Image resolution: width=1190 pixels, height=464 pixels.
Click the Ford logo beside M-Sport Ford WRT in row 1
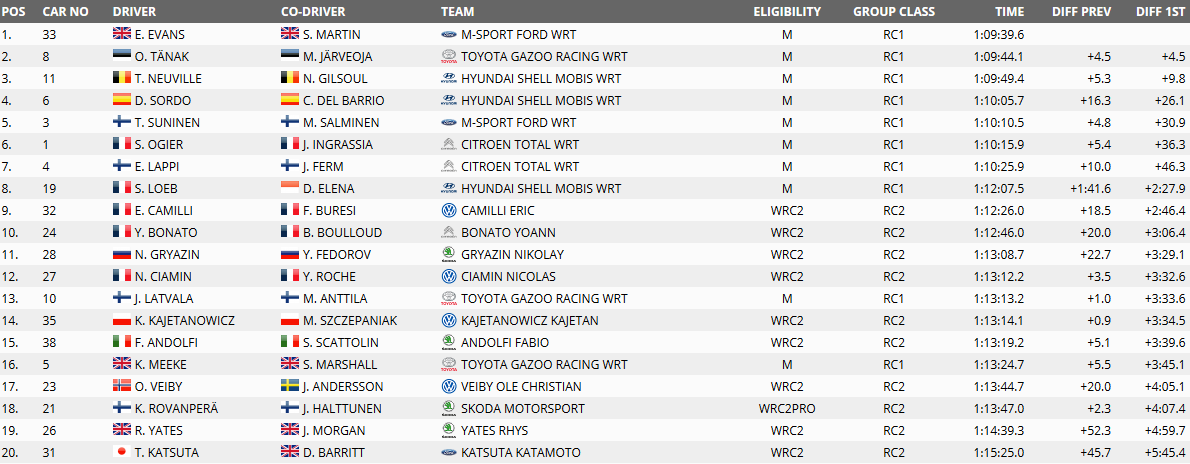448,34
